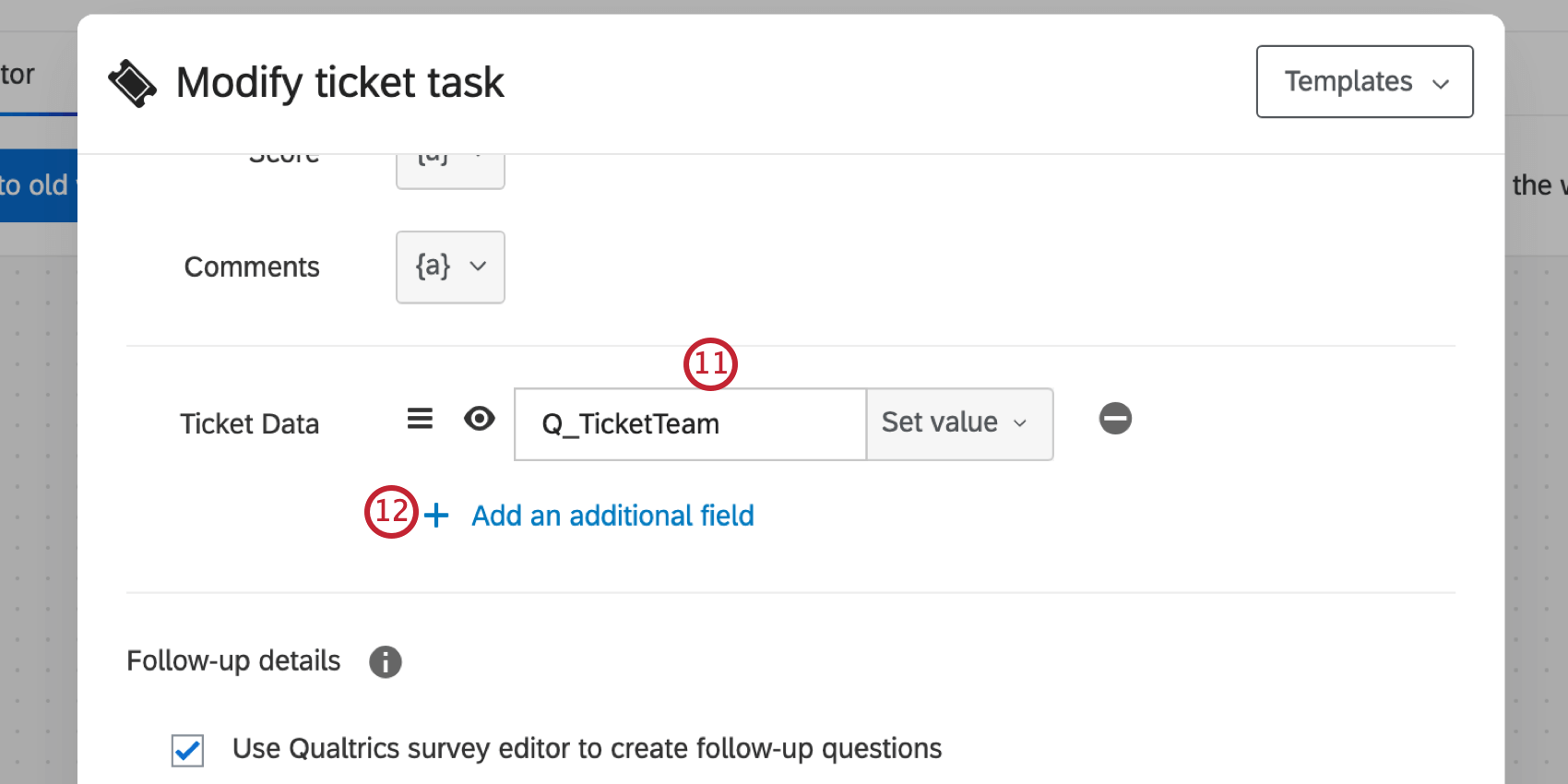Click the Ticket Data section label
The height and width of the screenshot is (784, 1568).
[x=249, y=424]
